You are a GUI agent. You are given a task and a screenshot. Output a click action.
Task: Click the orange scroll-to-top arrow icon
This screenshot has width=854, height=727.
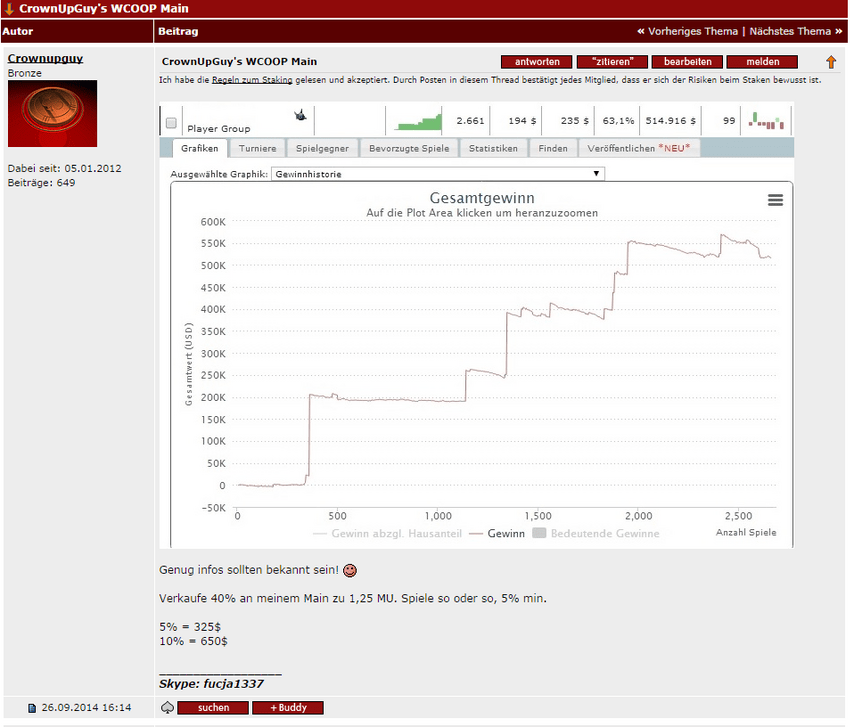(x=831, y=62)
